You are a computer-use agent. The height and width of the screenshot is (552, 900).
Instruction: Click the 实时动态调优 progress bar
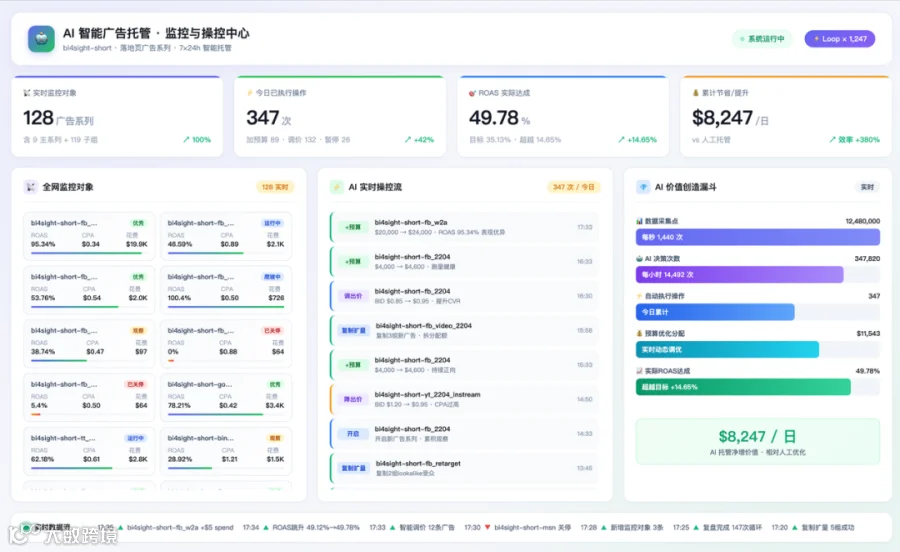coord(727,349)
